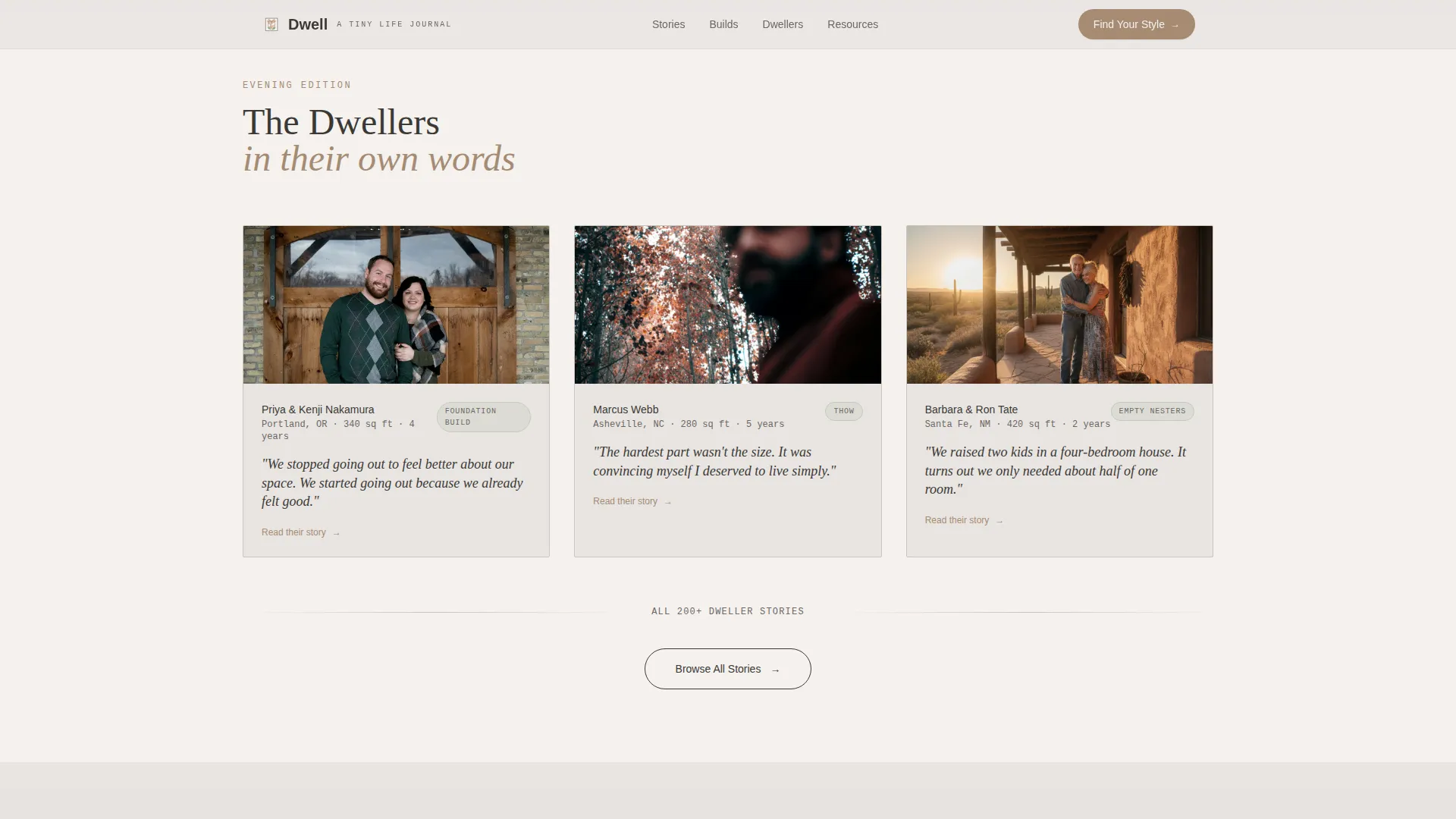This screenshot has height=819, width=1456.
Task: Open the Resources nav item
Action: (852, 24)
